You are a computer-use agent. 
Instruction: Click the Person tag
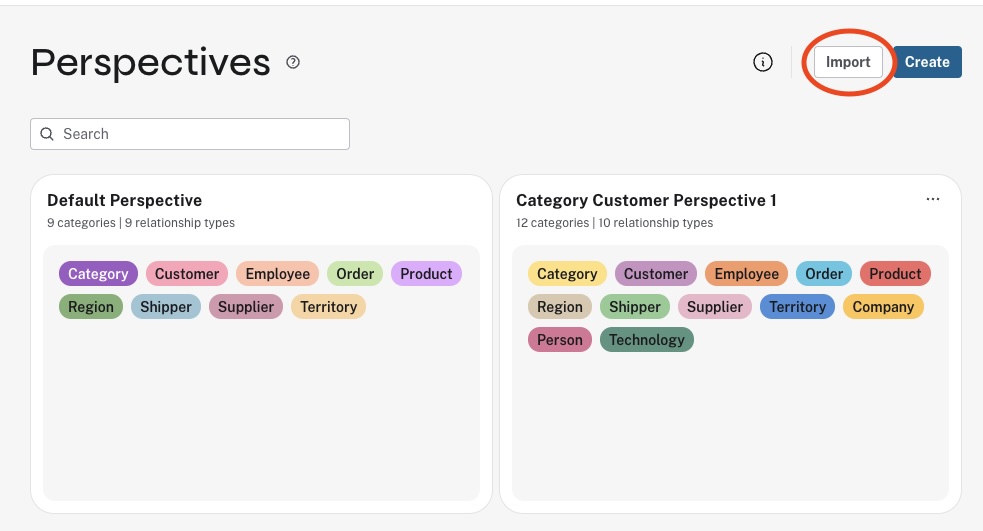pyautogui.click(x=559, y=340)
